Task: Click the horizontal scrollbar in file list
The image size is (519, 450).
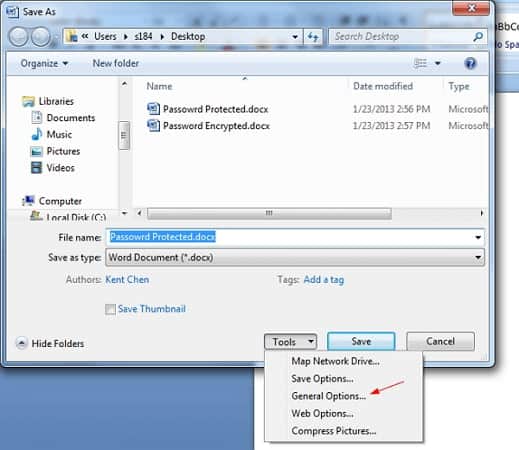Action: (x=269, y=213)
